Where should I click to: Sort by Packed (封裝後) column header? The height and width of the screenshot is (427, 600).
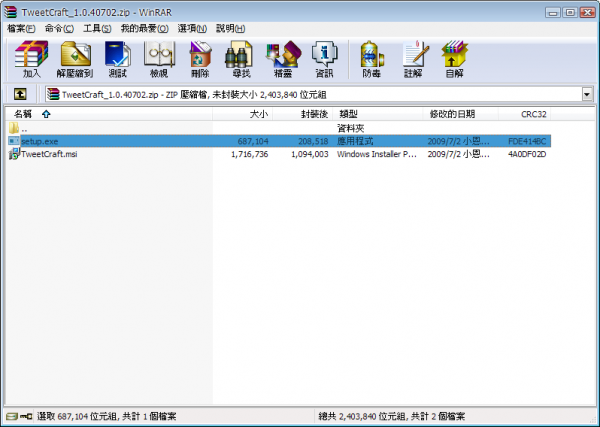coord(303,114)
